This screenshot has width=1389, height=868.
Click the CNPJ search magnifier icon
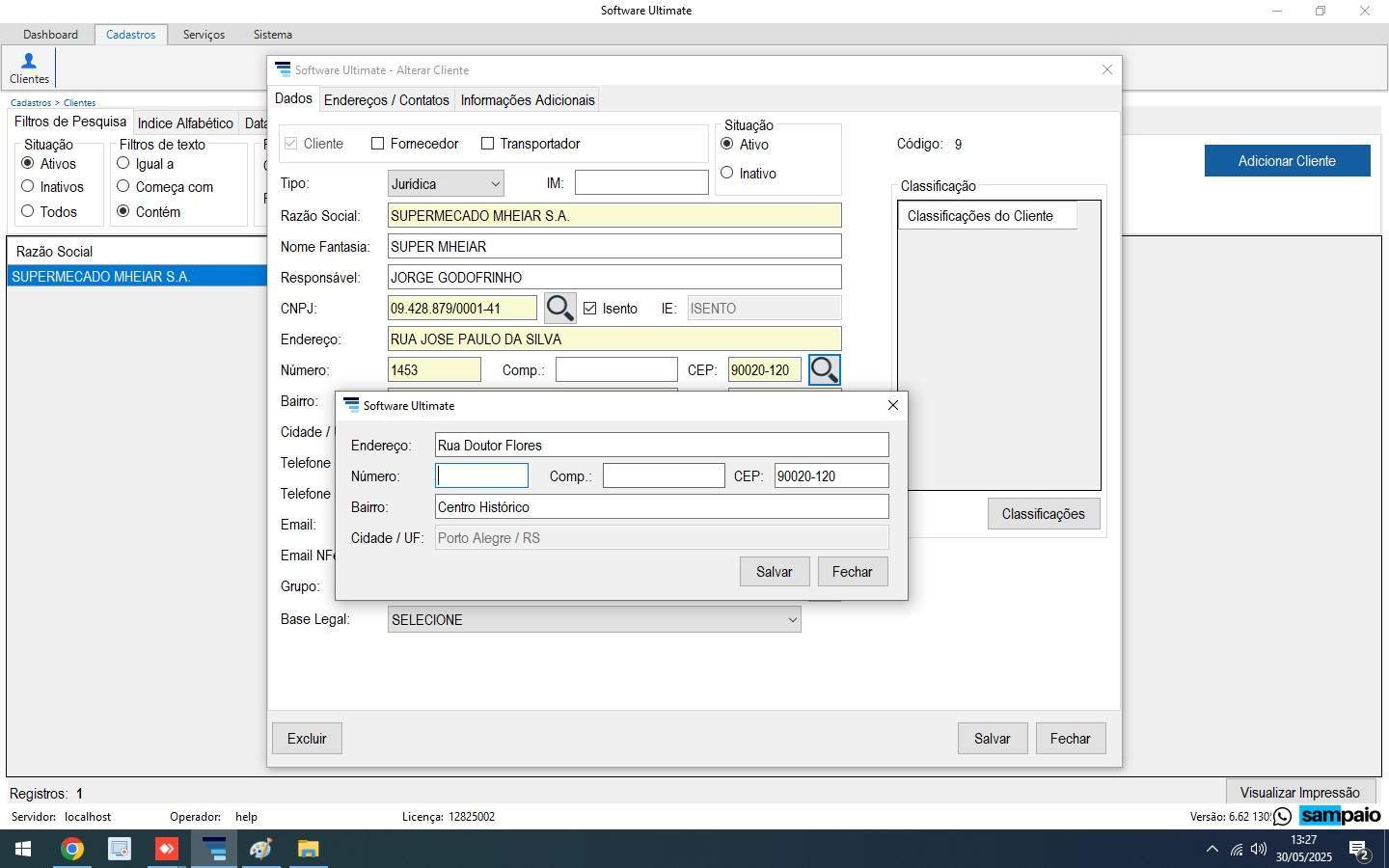point(560,308)
